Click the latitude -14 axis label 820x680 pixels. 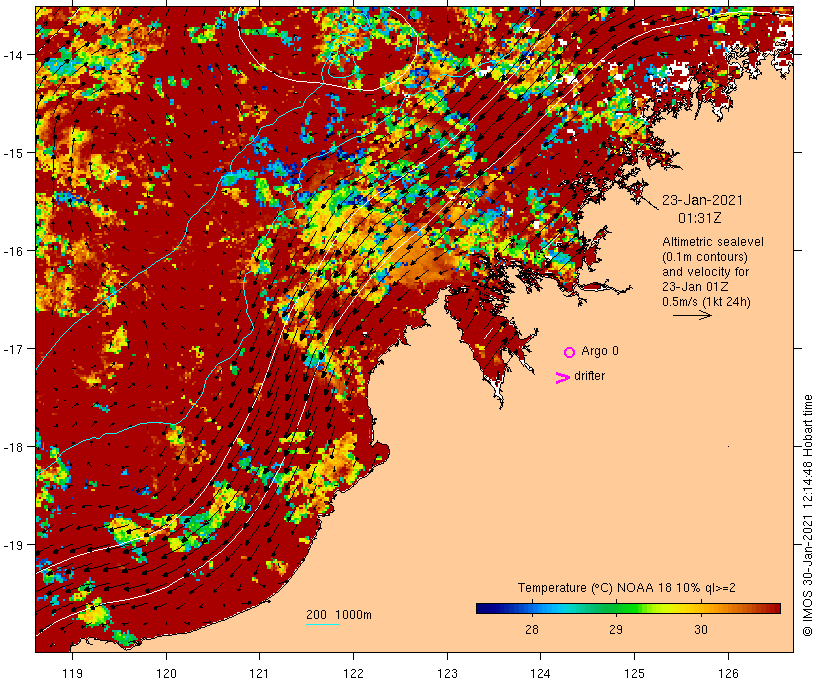pyautogui.click(x=13, y=55)
